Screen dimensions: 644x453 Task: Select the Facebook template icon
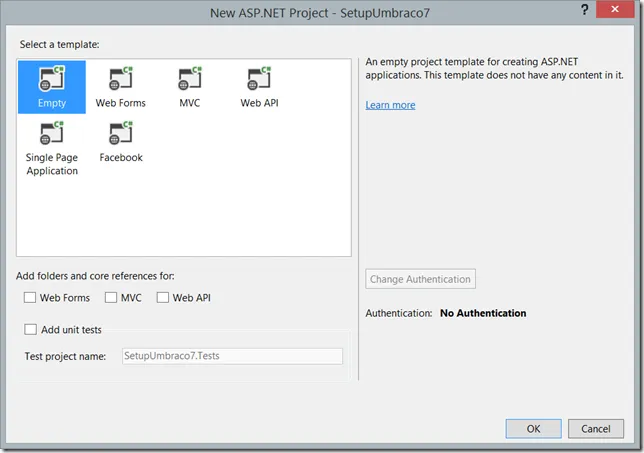pos(121,135)
